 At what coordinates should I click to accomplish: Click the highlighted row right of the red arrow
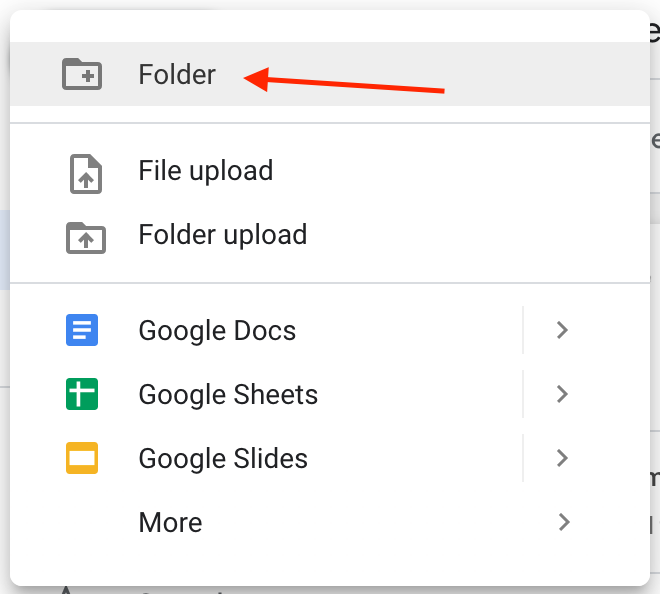coord(547,74)
